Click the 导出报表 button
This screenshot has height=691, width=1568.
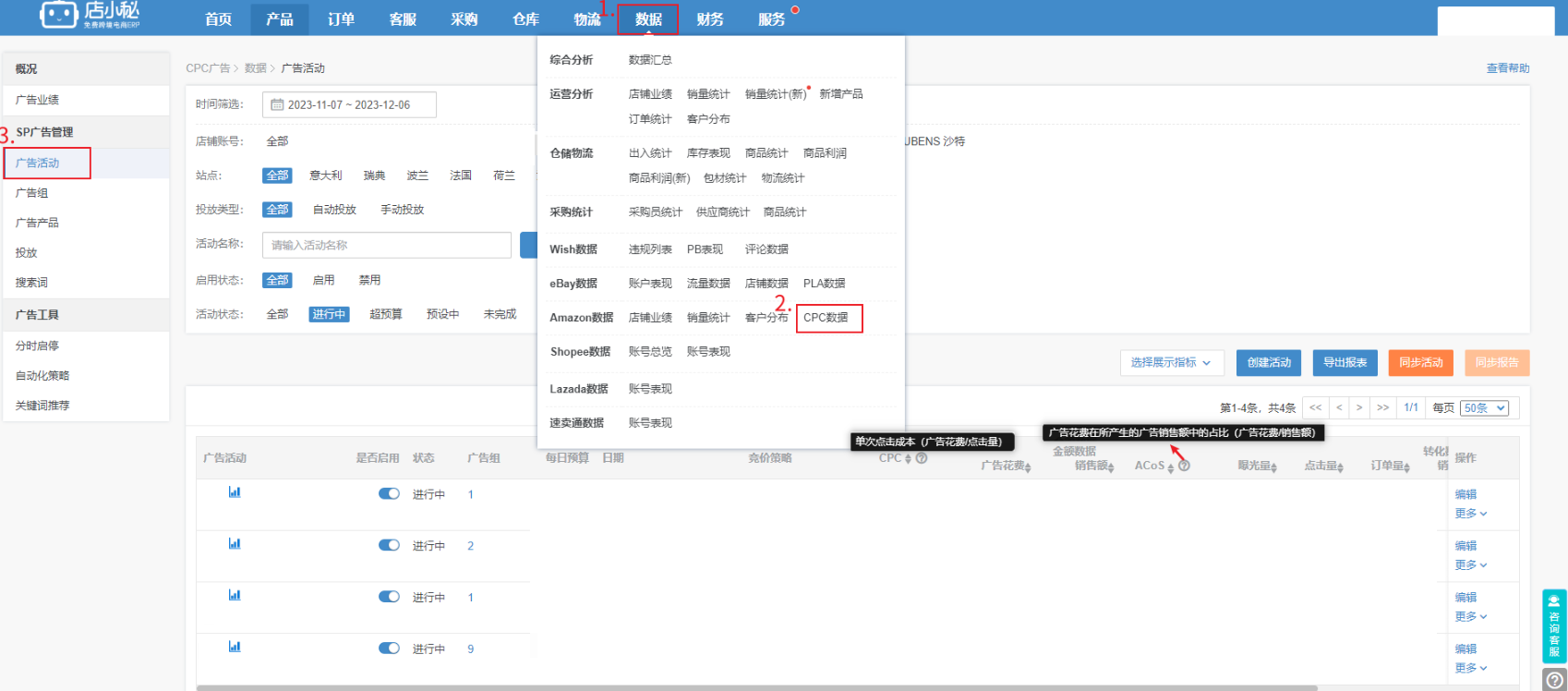pyautogui.click(x=1345, y=363)
